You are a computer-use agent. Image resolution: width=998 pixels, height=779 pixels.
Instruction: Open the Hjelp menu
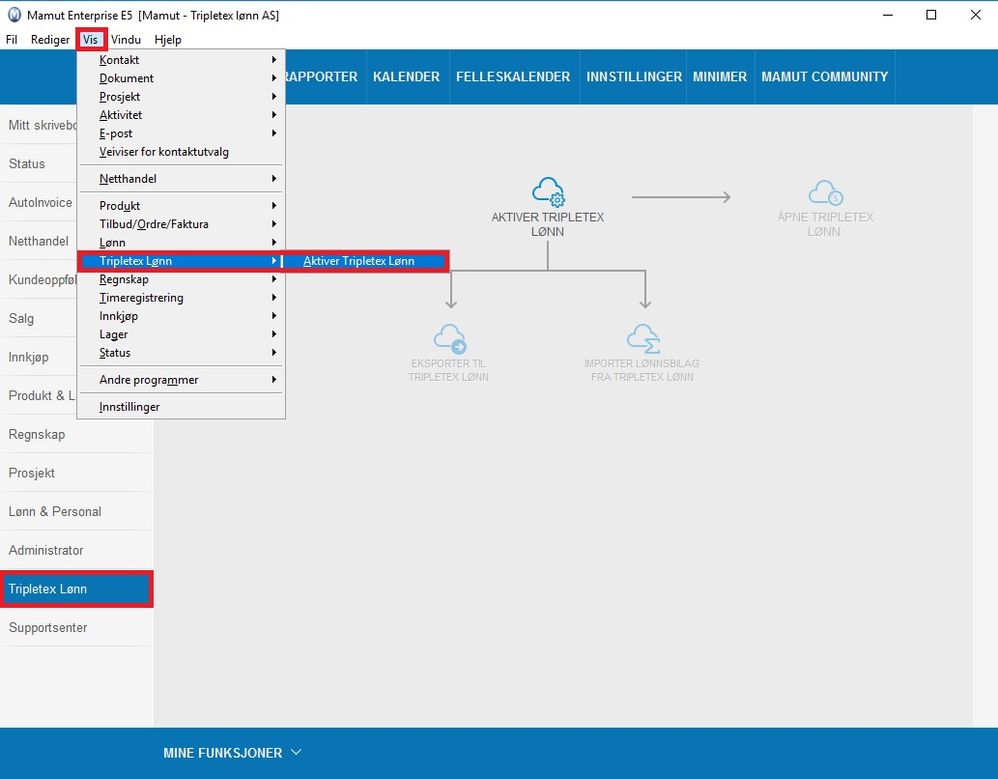pos(168,39)
